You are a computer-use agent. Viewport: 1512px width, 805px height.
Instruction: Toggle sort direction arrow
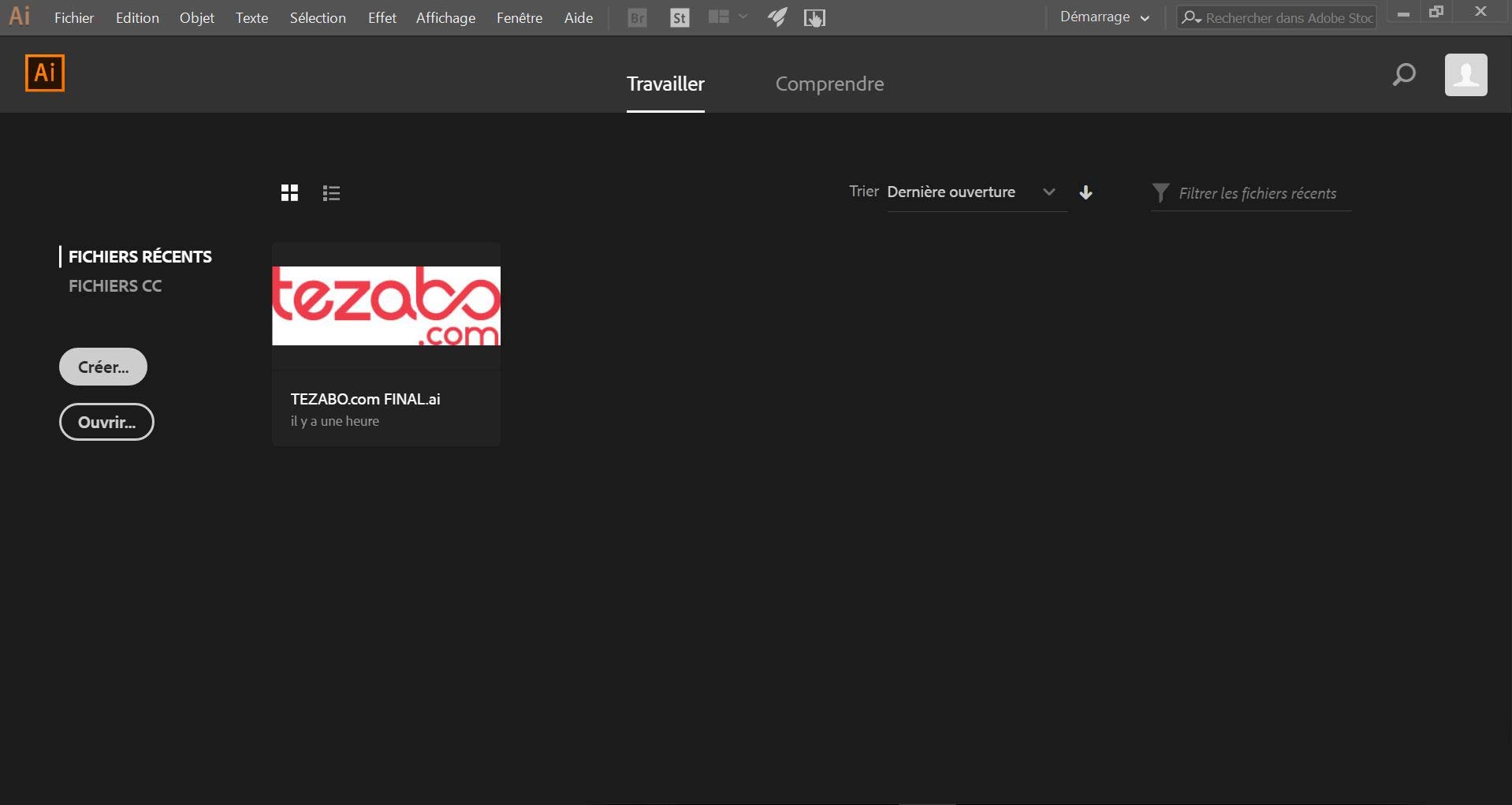tap(1086, 192)
